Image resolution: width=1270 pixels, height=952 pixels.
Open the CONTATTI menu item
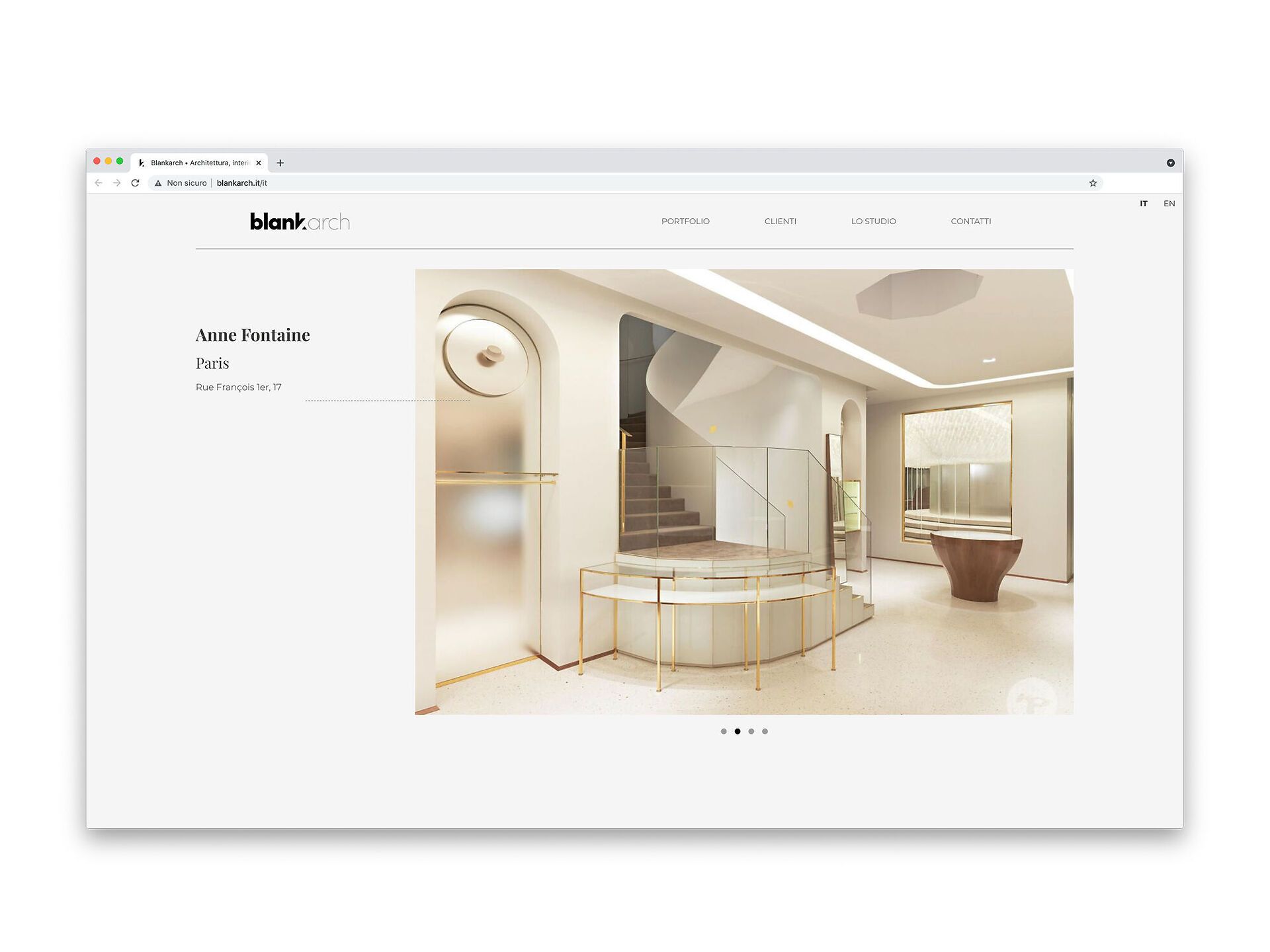971,221
